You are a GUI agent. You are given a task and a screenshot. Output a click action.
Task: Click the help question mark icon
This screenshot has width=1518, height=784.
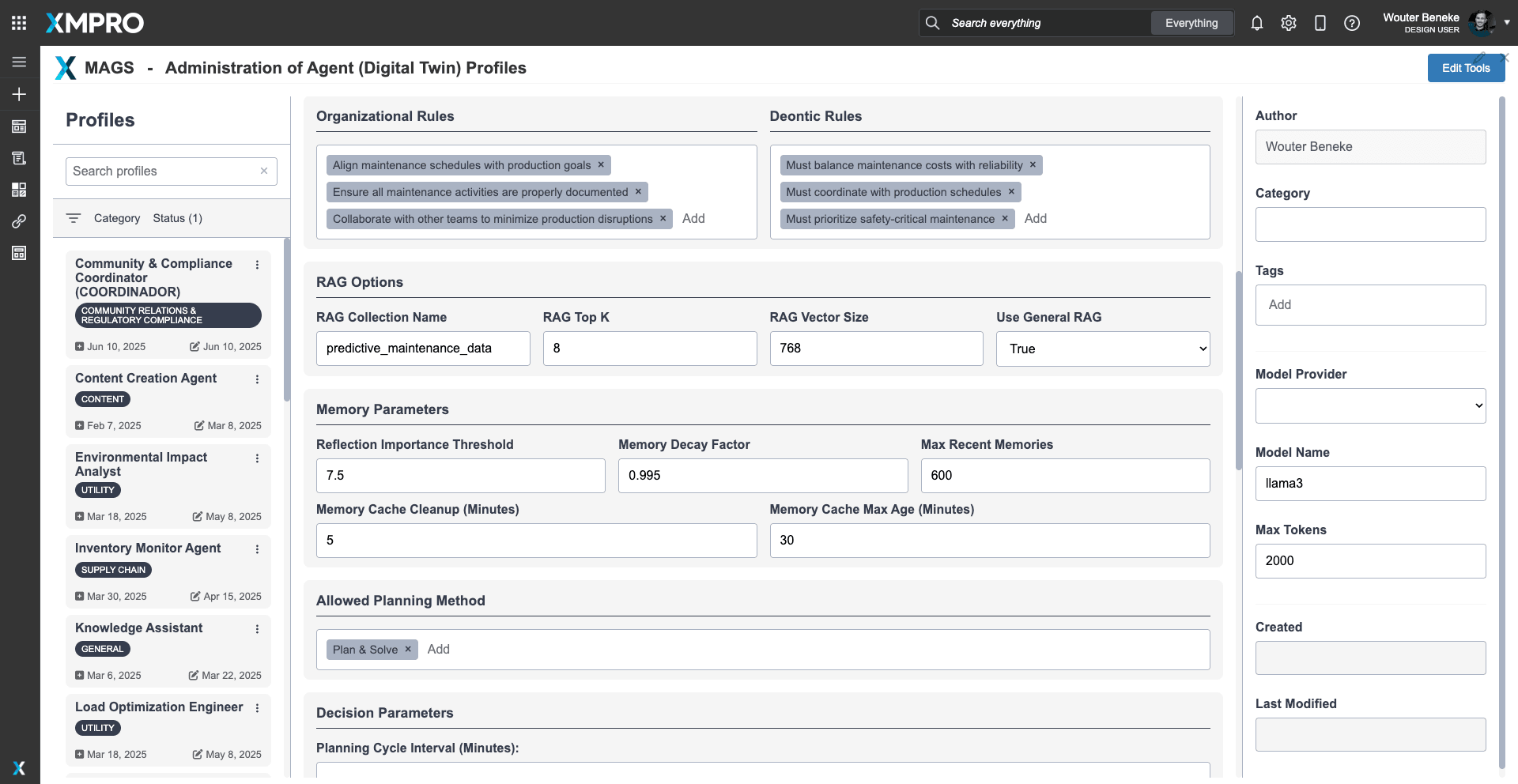coord(1351,23)
